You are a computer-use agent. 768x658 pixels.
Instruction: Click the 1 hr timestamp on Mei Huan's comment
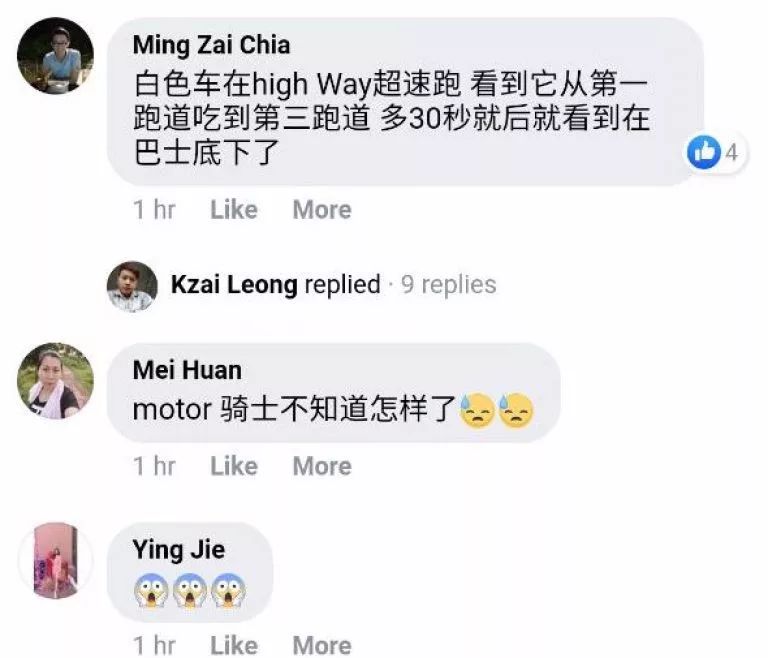tap(154, 466)
